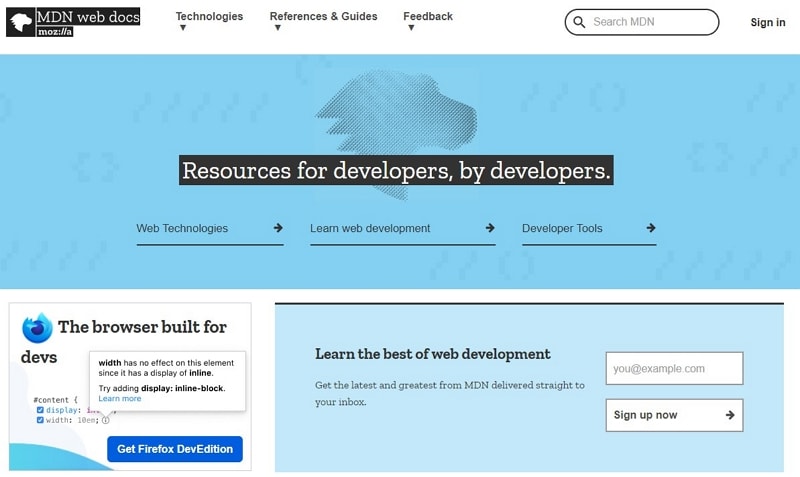Toggle the width property checkbox

[x=40, y=420]
